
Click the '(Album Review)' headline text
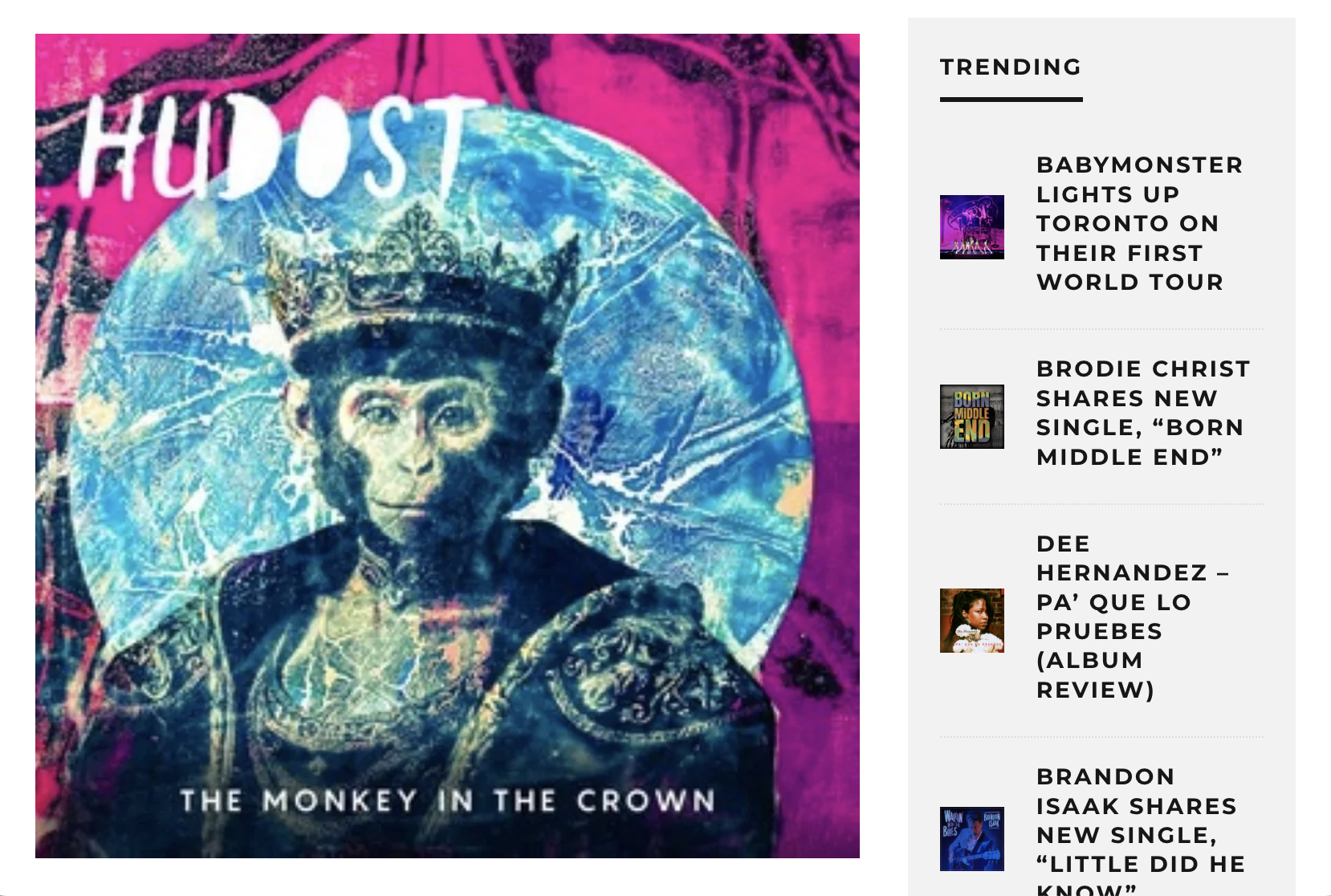pos(1095,676)
